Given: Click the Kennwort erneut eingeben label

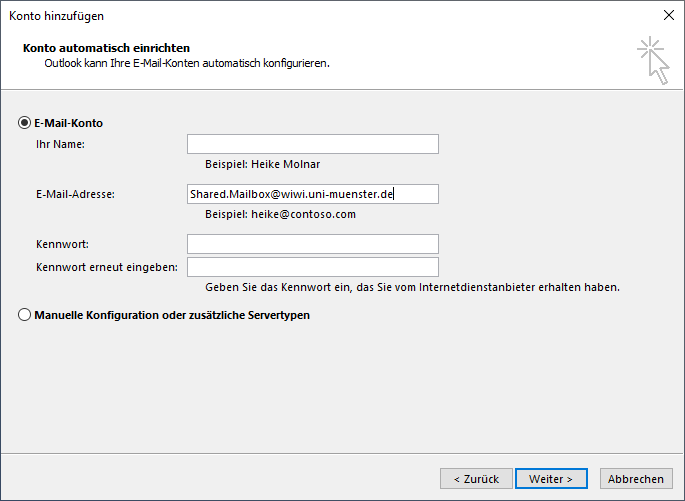Looking at the screenshot, I should click(106, 267).
